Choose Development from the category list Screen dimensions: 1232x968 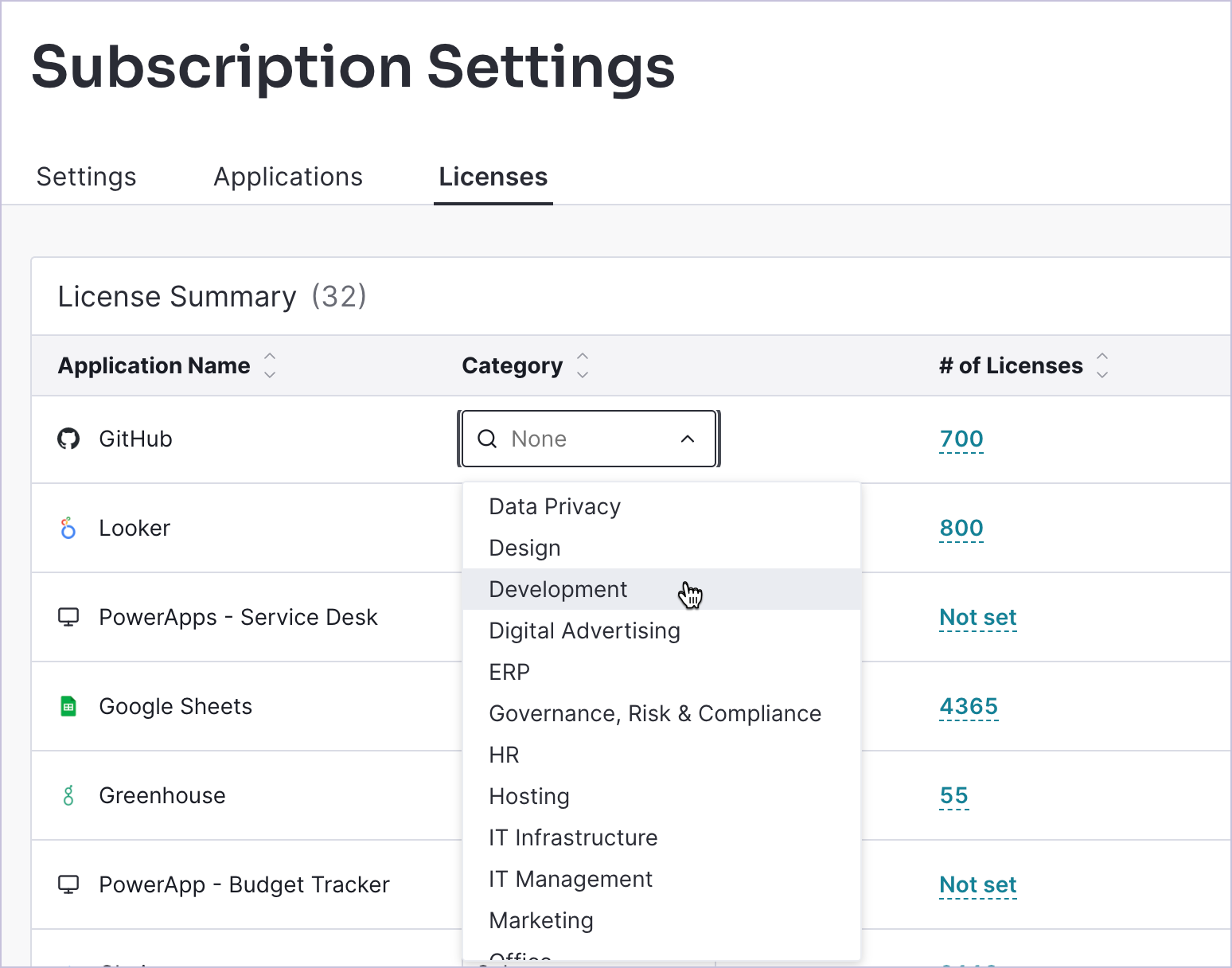point(558,589)
